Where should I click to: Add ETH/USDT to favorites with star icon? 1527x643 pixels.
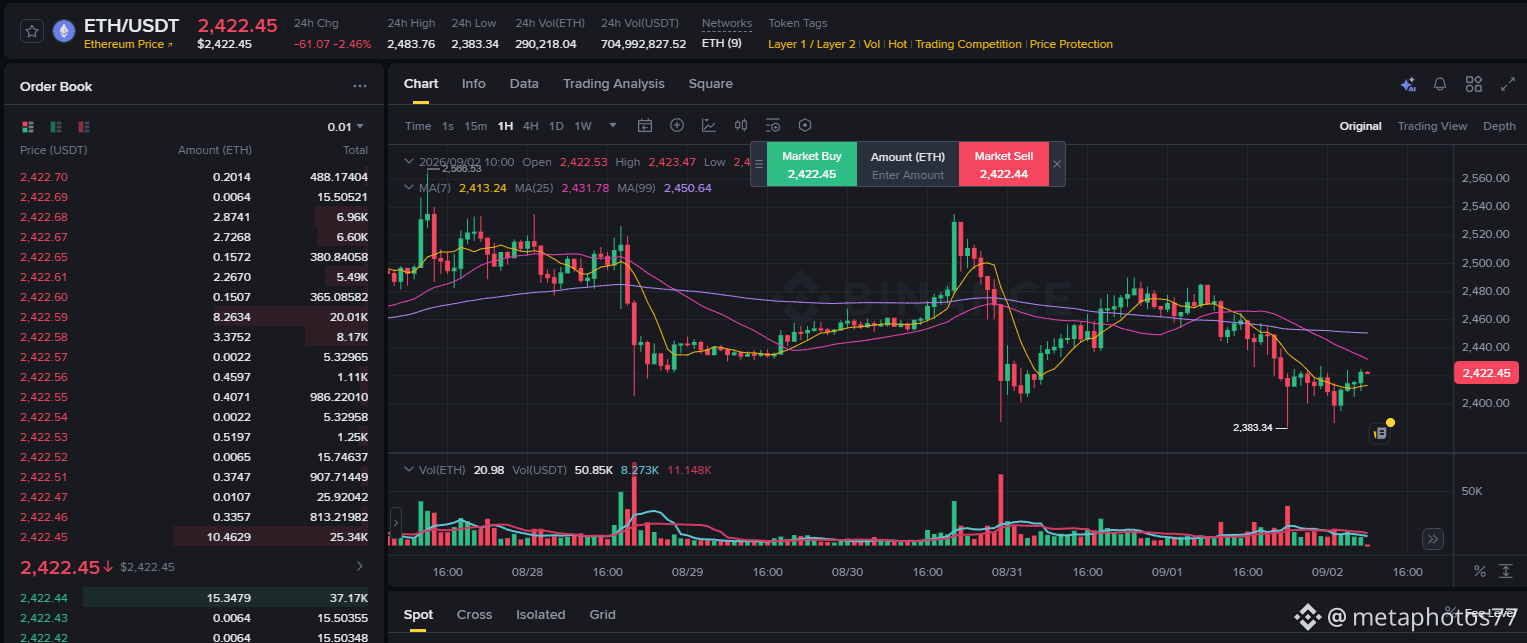[x=32, y=32]
